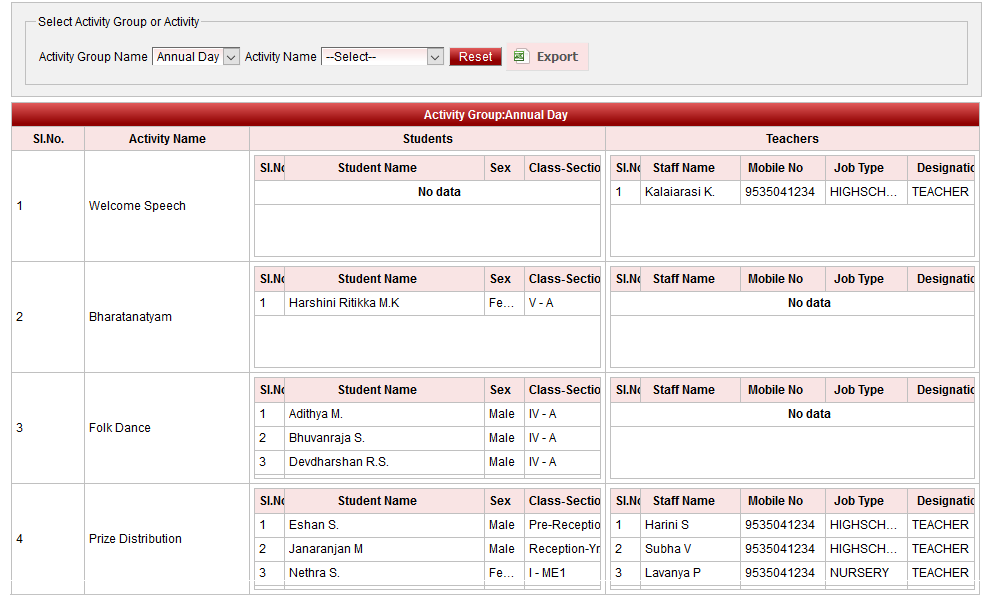985x597 pixels.
Task: Click Mobile No header in Bharatanatyam row
Action: (775, 279)
